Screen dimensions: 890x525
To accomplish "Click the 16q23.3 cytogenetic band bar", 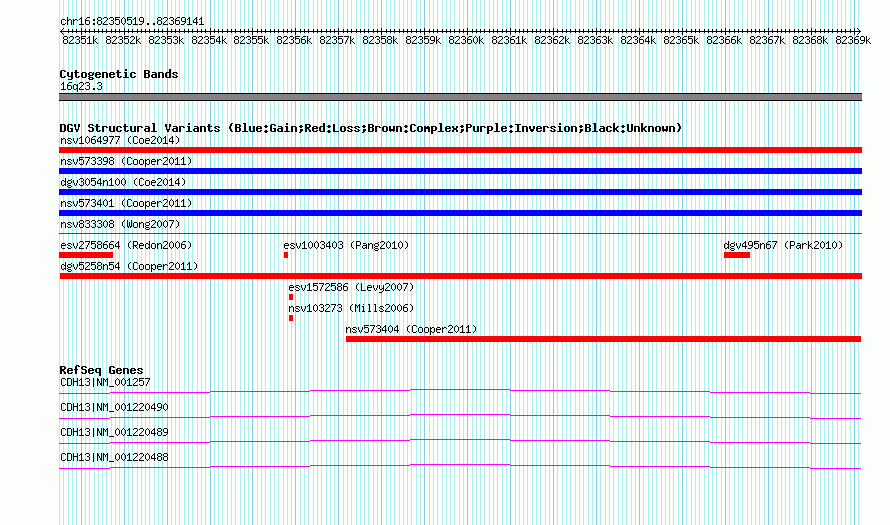I will coord(460,97).
